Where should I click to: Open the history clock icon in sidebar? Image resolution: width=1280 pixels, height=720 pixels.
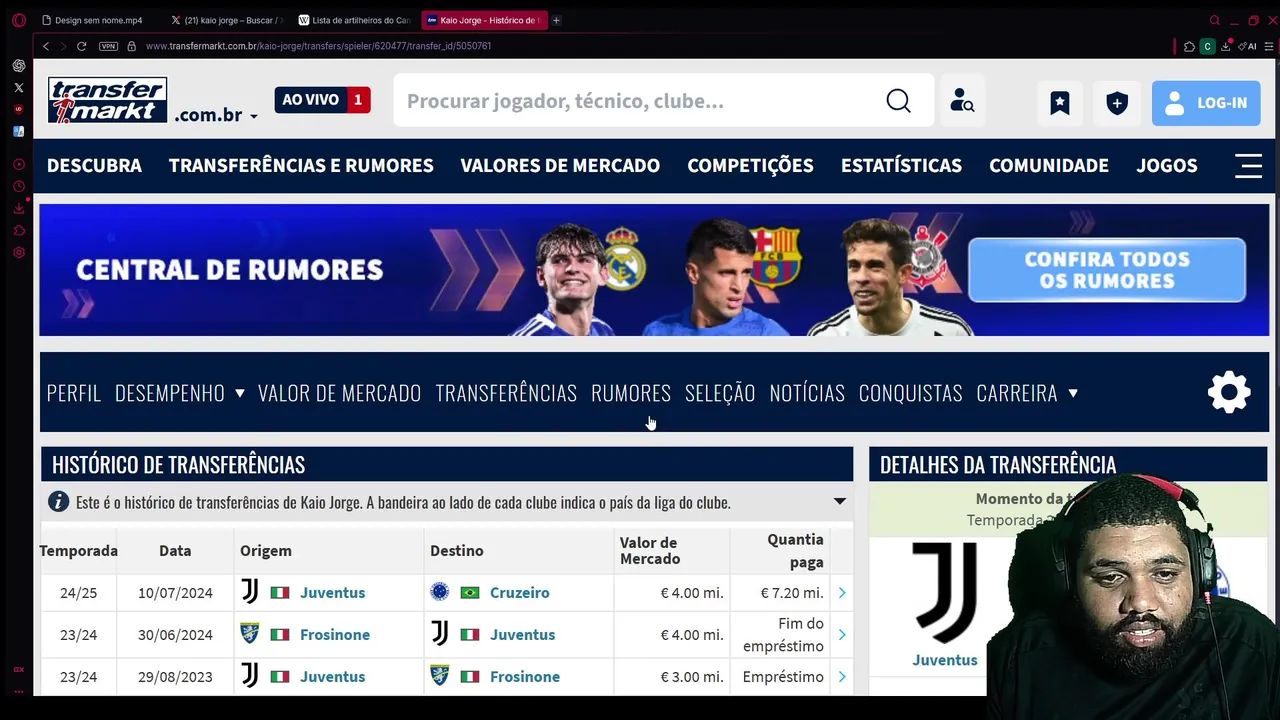19,186
